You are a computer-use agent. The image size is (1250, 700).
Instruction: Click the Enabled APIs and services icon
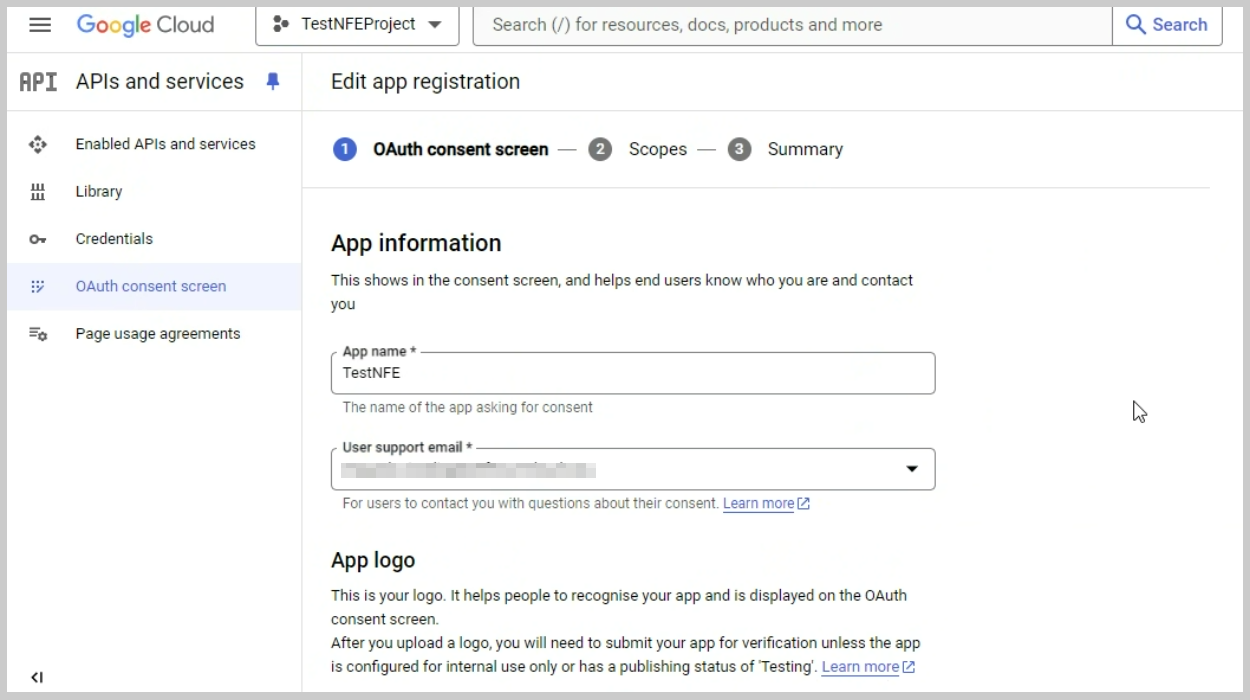tap(38, 144)
